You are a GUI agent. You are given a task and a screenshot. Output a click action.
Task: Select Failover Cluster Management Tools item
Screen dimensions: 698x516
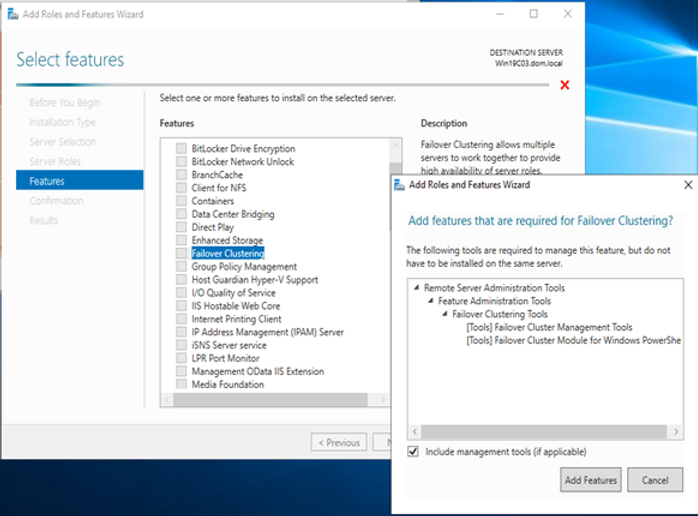548,327
